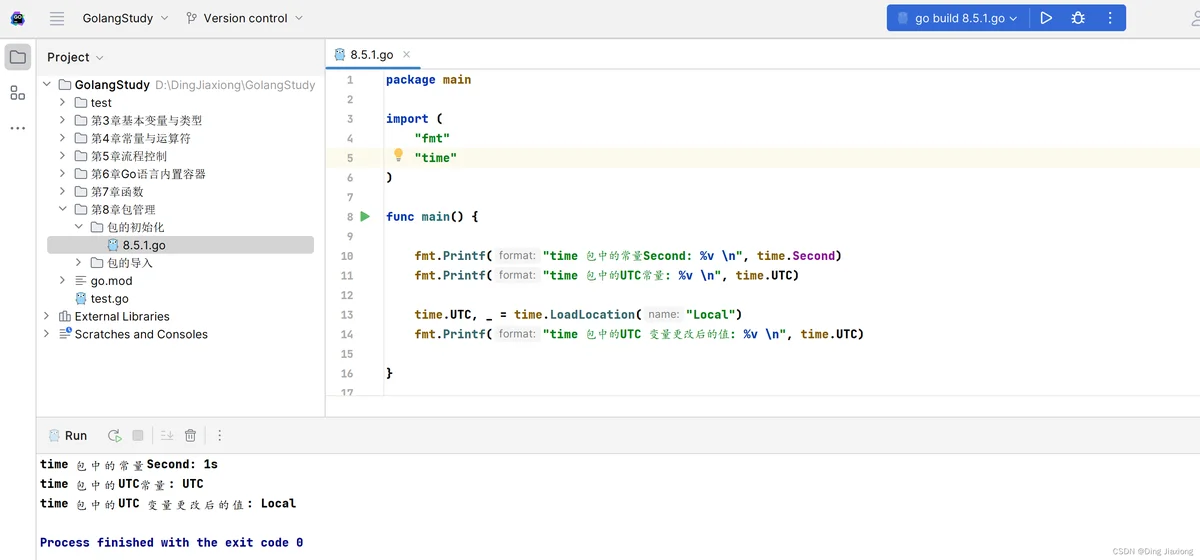Select go.mod in the project tree

pyautogui.click(x=111, y=281)
